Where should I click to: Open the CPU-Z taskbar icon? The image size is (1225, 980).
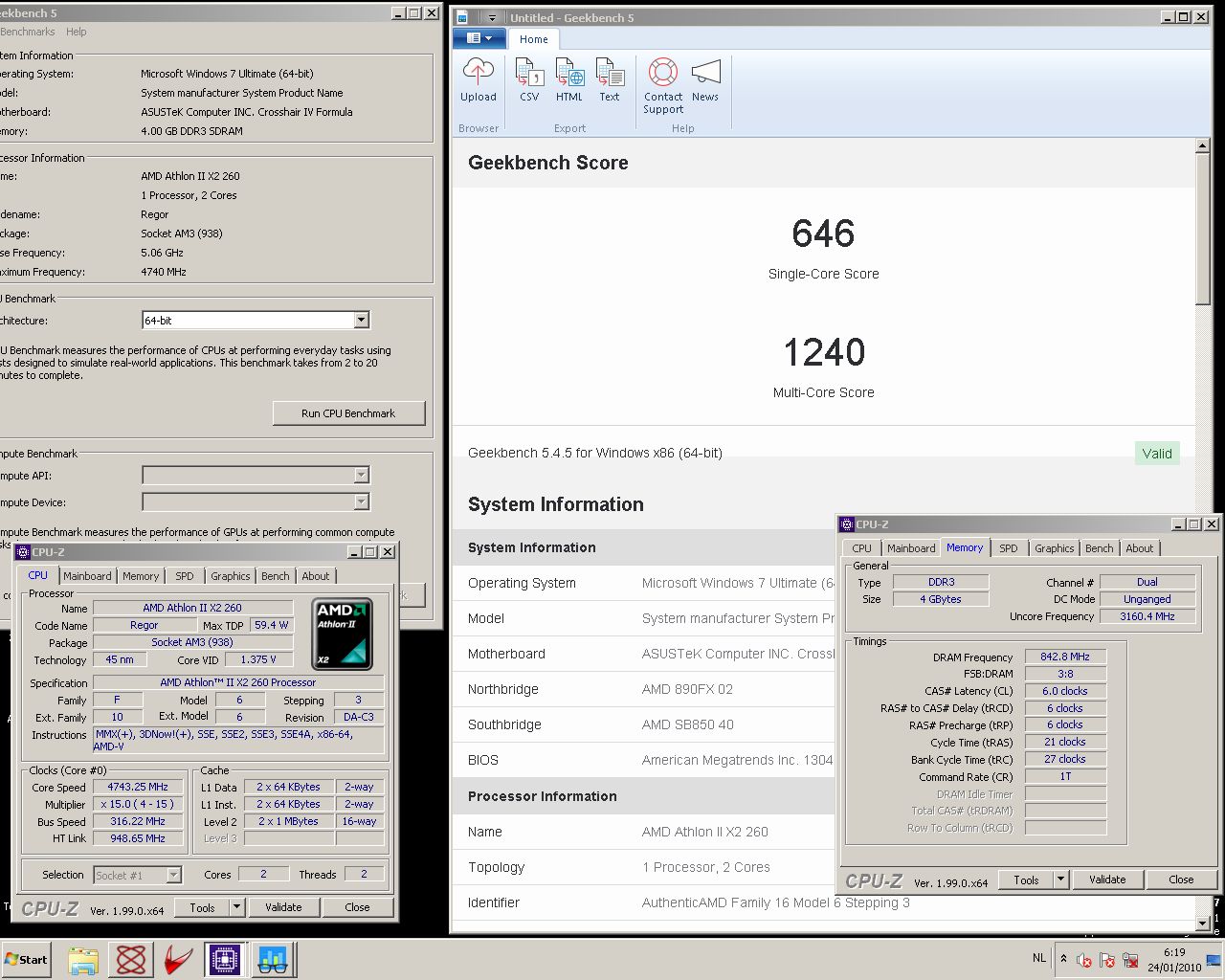pos(225,960)
